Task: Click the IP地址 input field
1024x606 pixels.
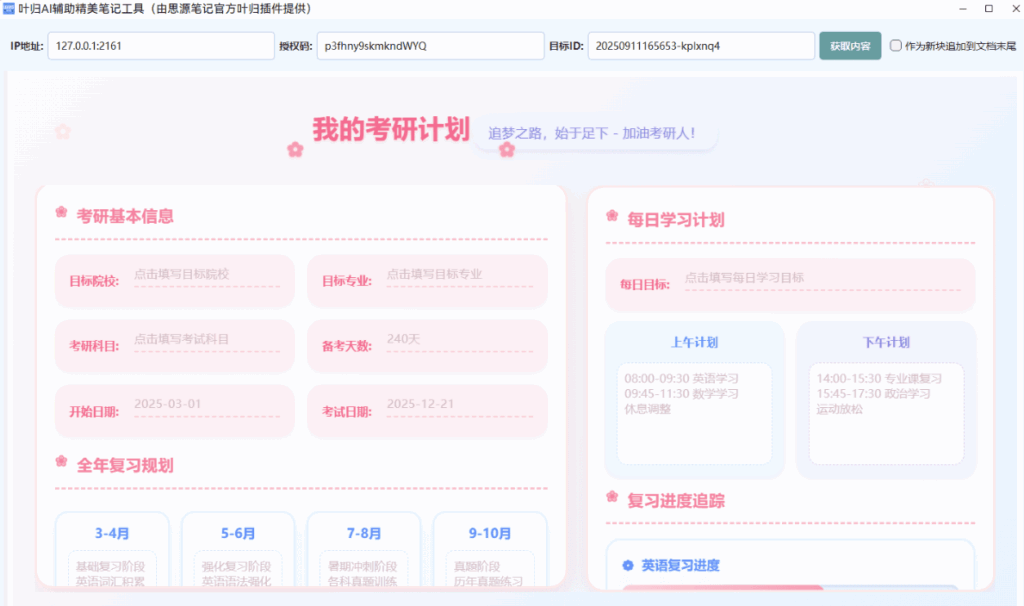Action: click(161, 46)
